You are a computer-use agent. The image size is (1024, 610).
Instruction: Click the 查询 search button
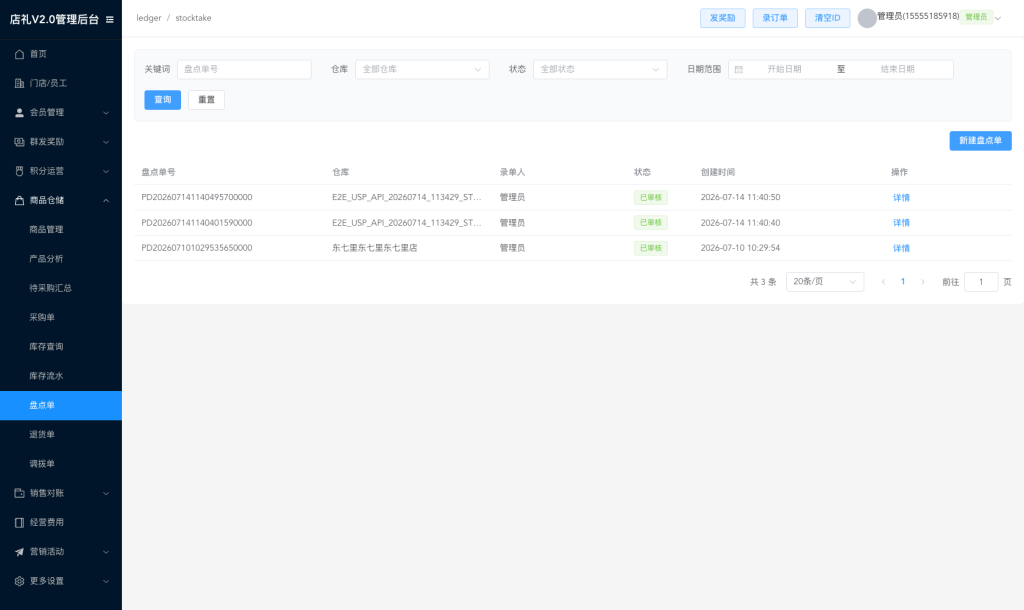(163, 100)
